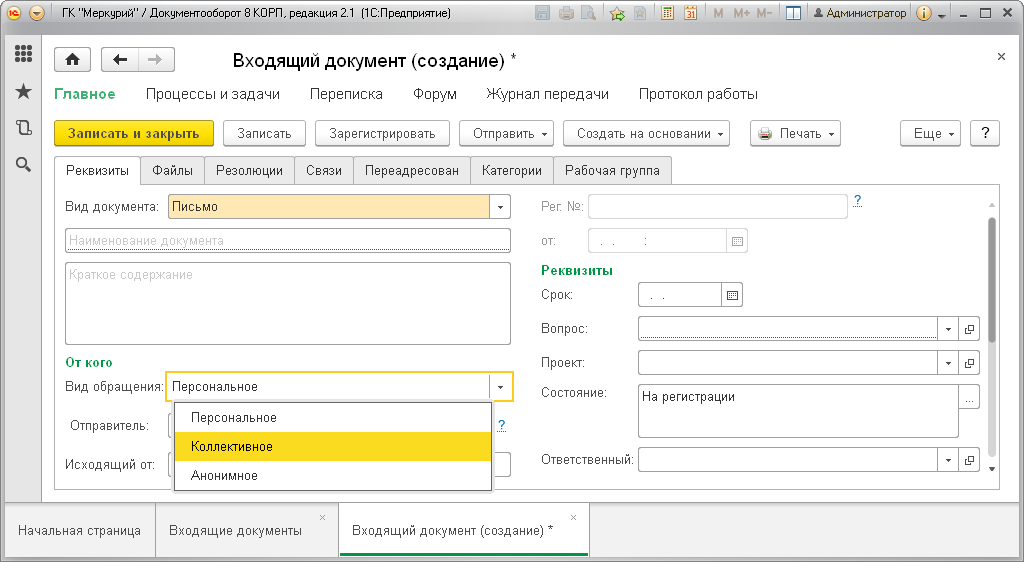
Task: Choose Персональное in the dropdown list
Action: coord(332,418)
